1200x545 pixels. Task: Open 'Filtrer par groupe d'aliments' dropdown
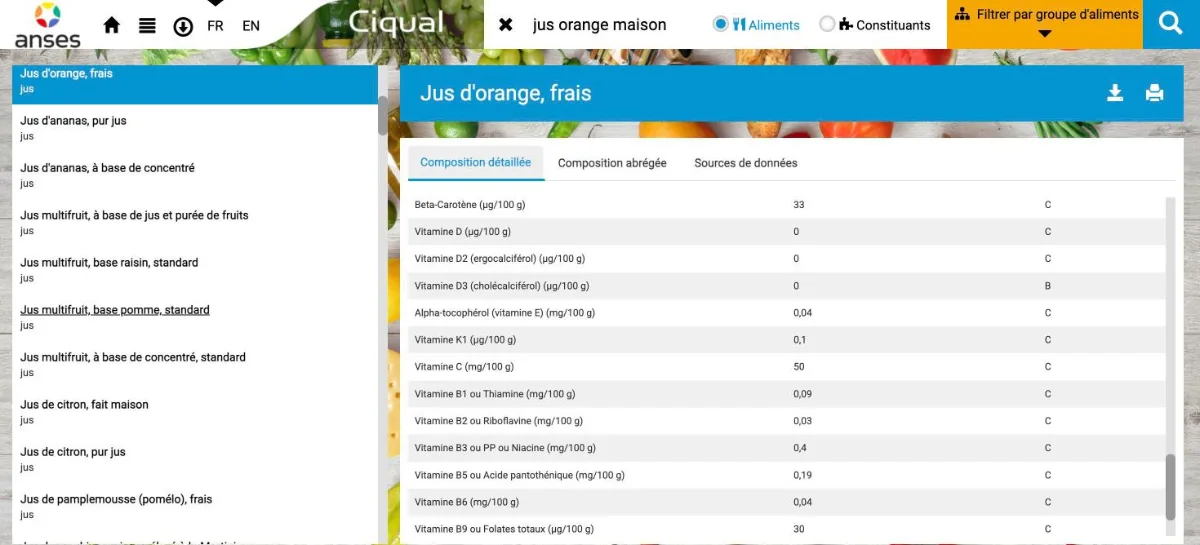click(1045, 24)
